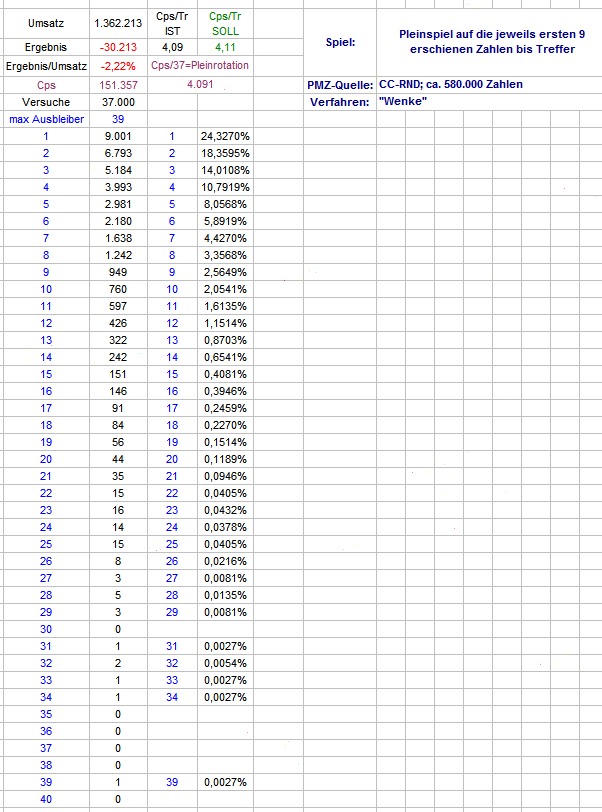Select percentage 24,3270%

click(x=225, y=136)
